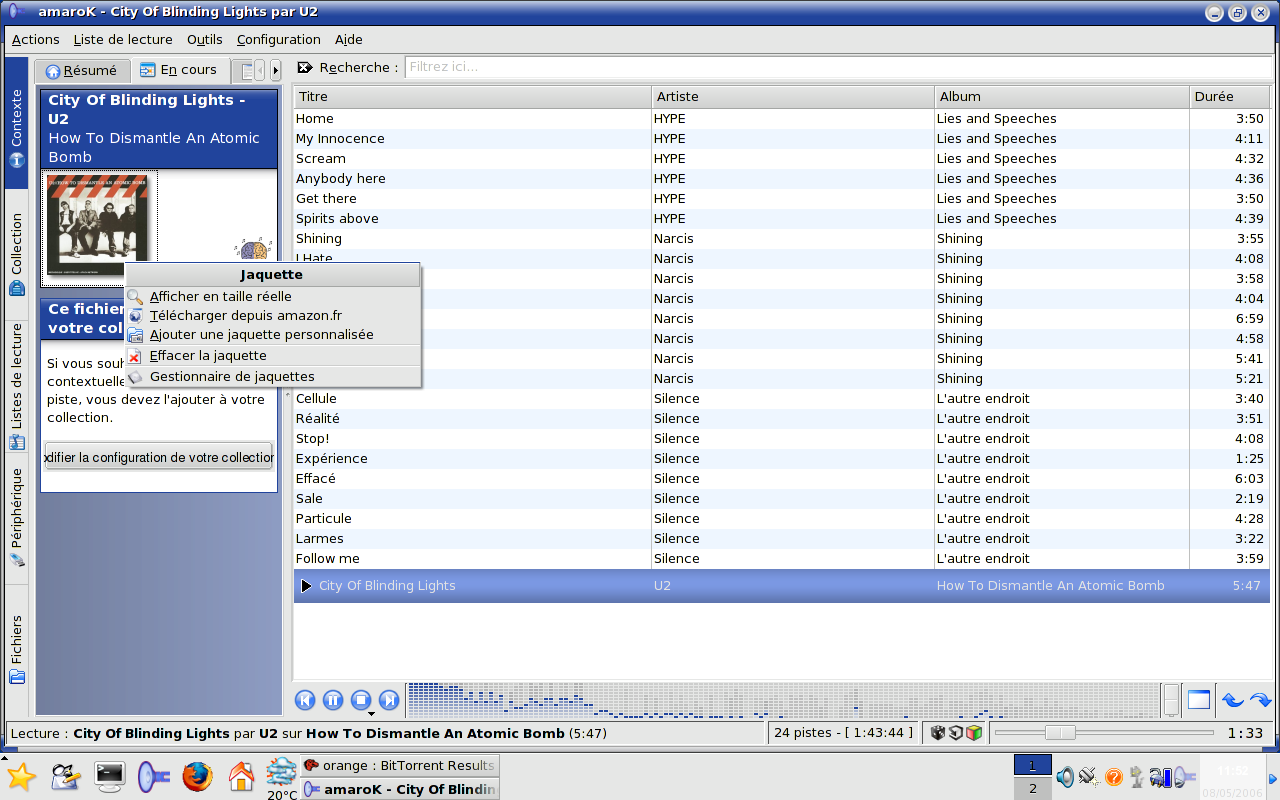
Task: Open the Configuration menu
Action: pos(279,40)
